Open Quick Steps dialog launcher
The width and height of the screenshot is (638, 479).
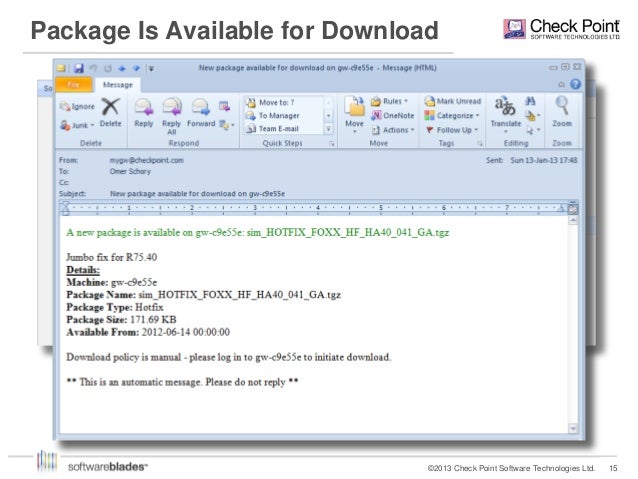coord(332,144)
